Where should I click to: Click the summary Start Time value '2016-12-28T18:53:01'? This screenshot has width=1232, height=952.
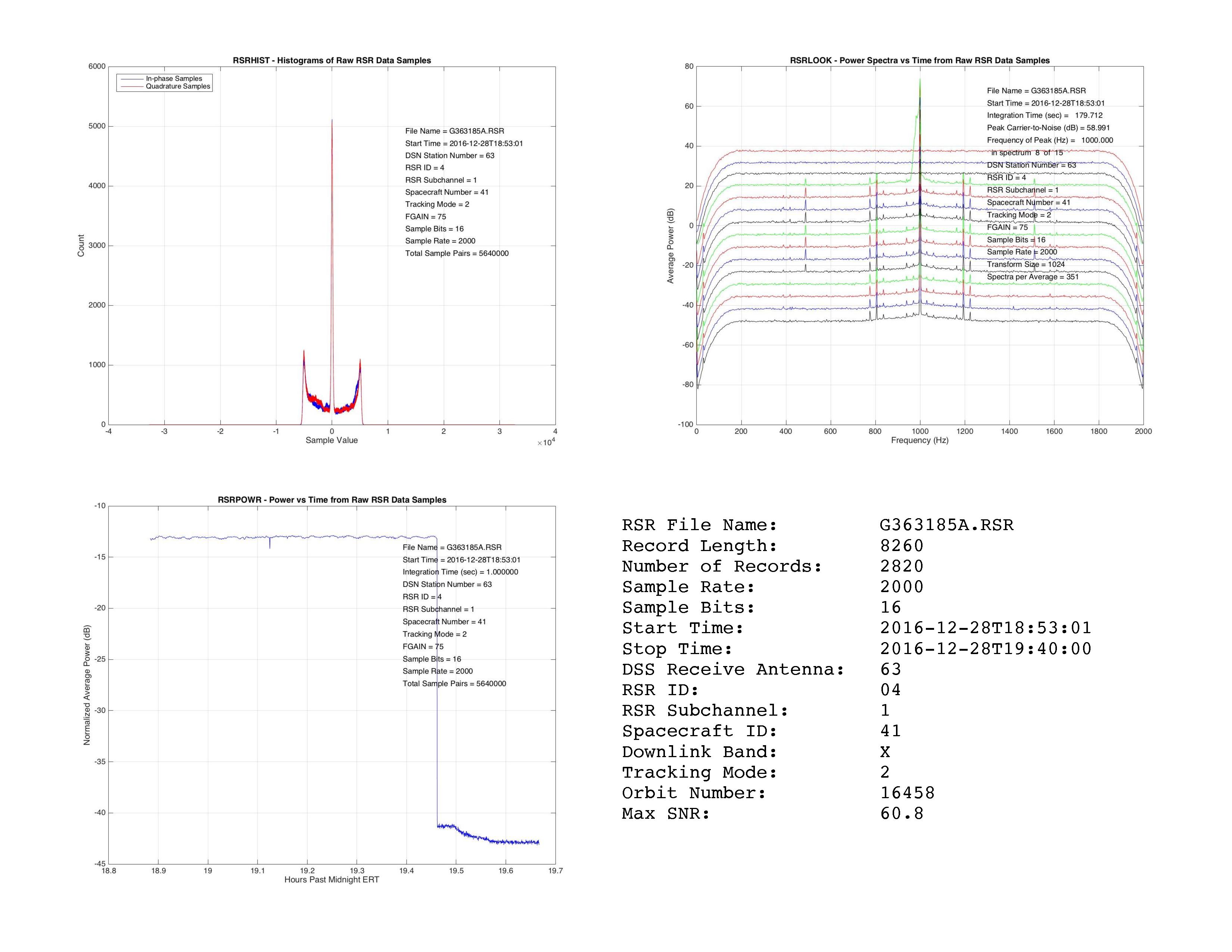[x=986, y=628]
